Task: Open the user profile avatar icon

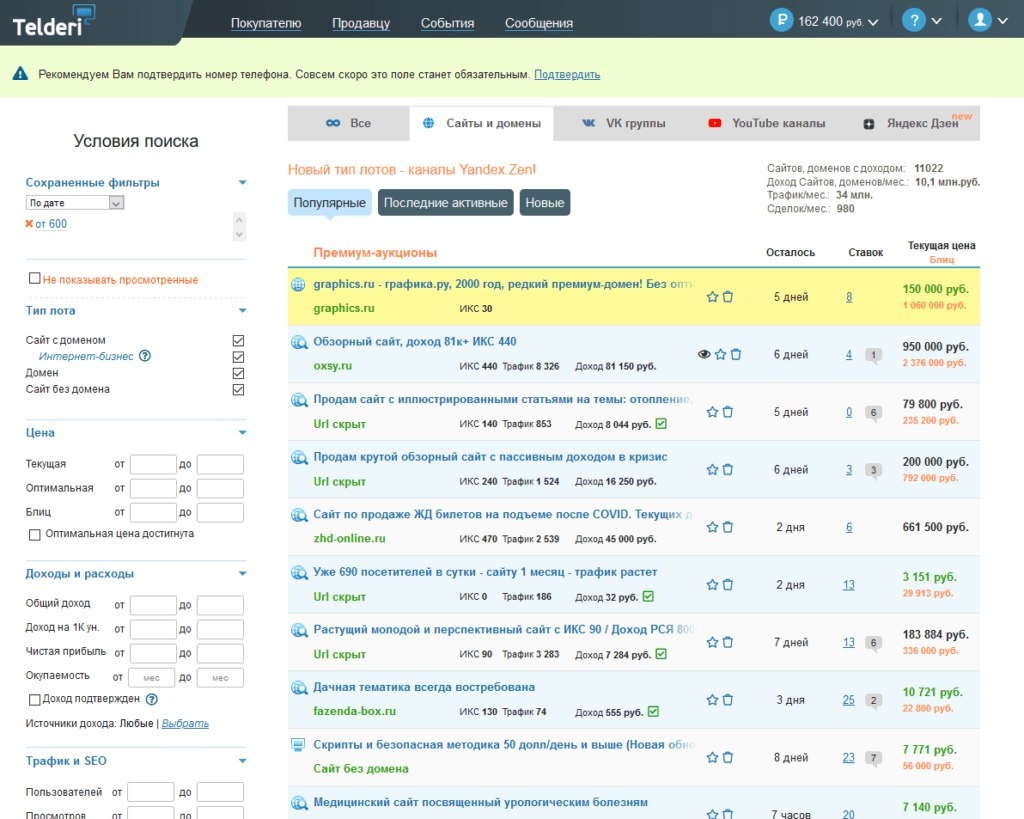Action: [x=980, y=20]
